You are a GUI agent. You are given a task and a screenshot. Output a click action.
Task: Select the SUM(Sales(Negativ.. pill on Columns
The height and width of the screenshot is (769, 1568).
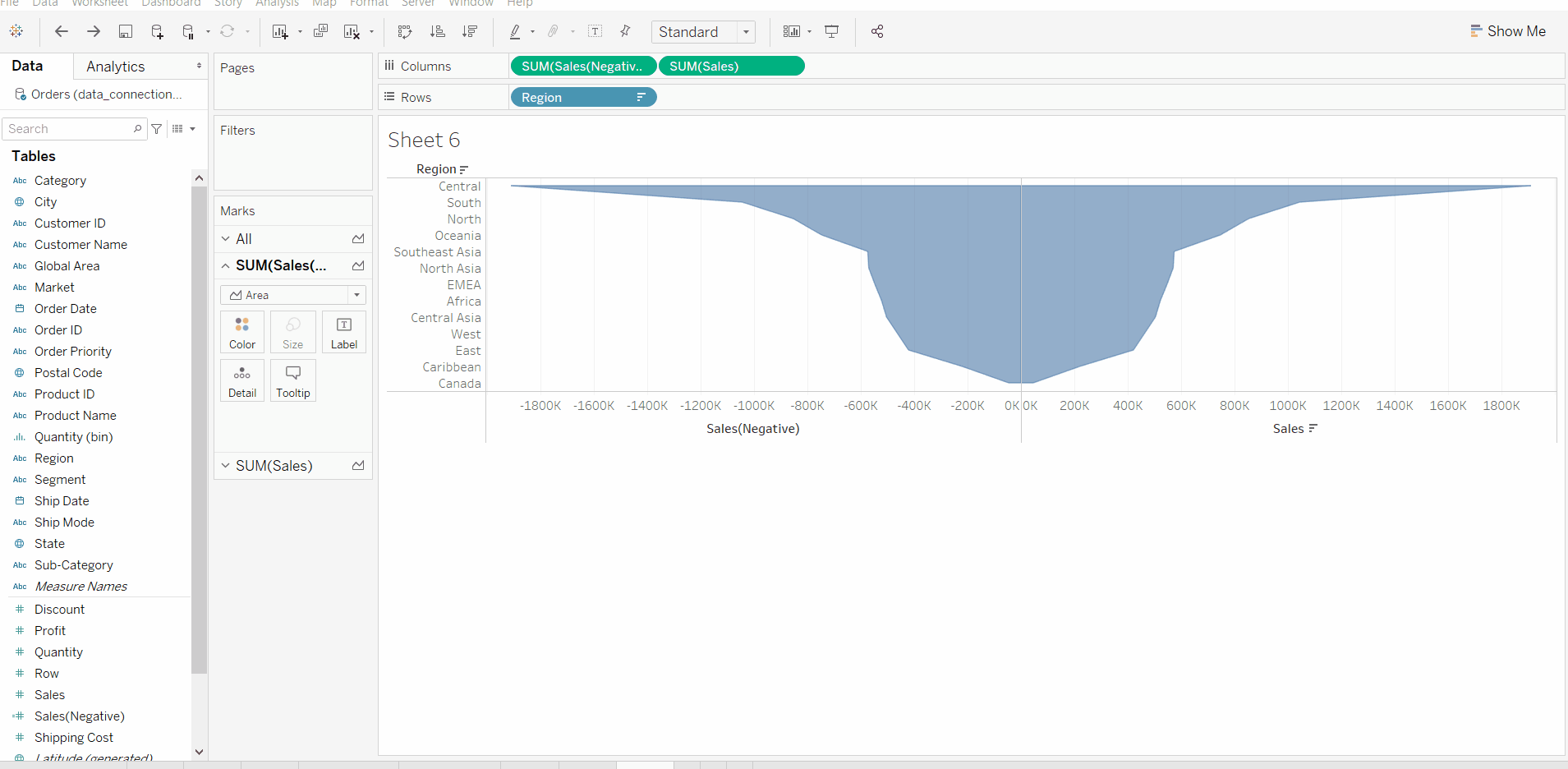(x=583, y=66)
